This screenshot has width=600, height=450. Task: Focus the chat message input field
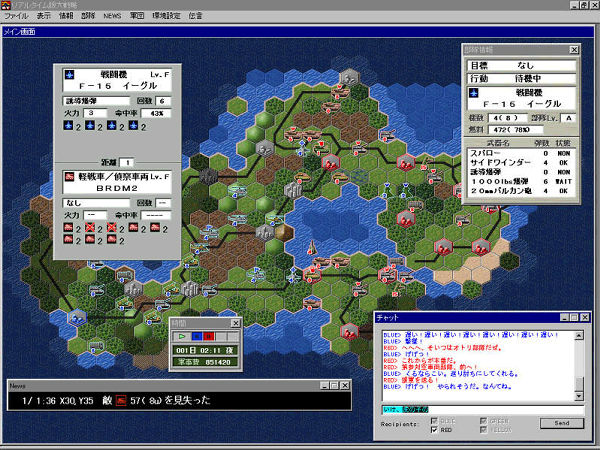tap(483, 409)
